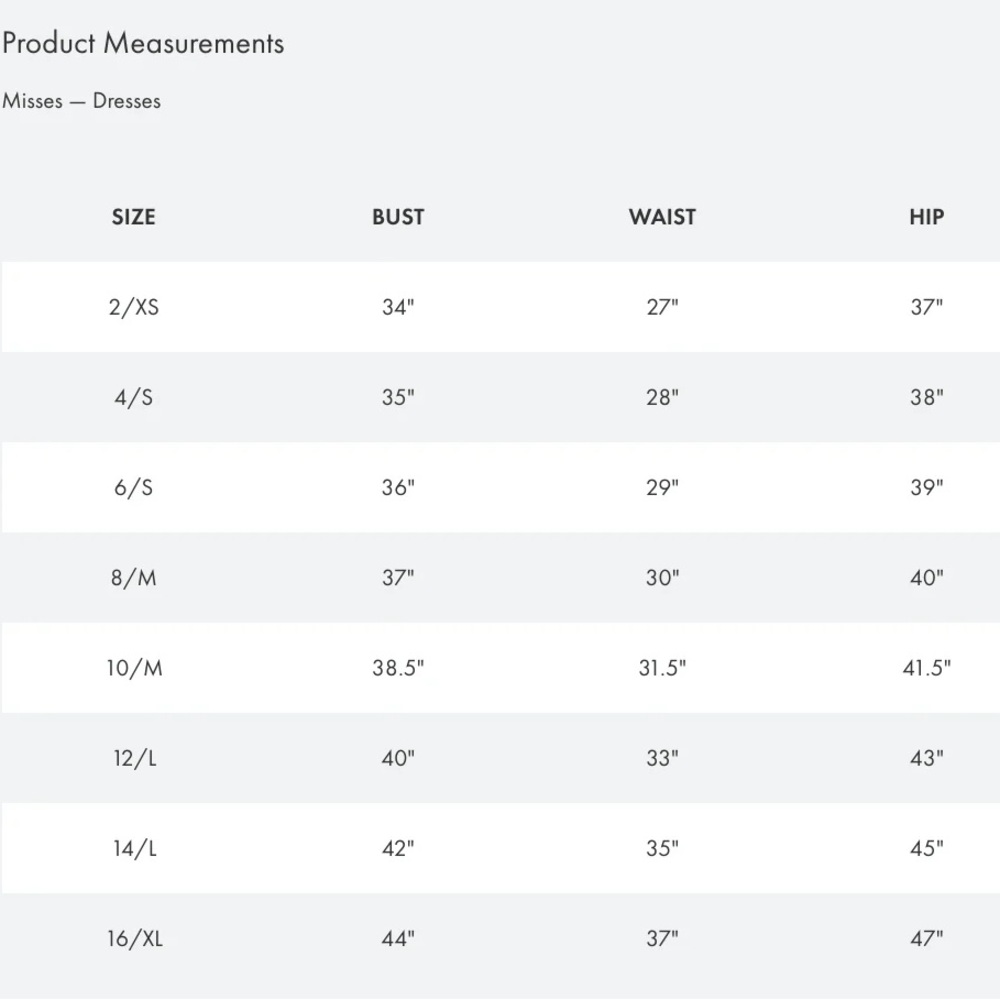1000x1000 pixels.
Task: Click the 41.5" hip value
Action: point(926,668)
